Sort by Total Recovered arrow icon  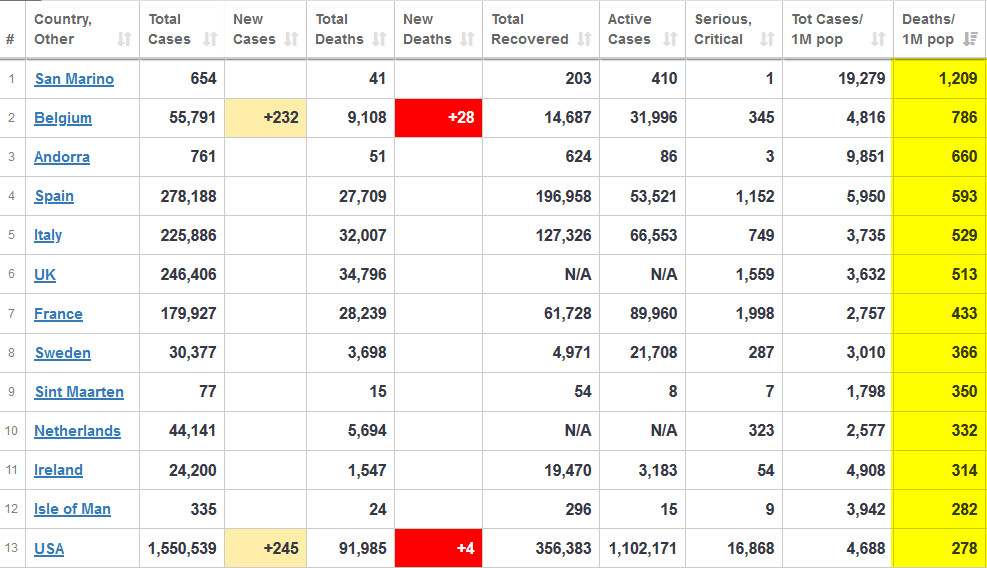pyautogui.click(x=584, y=40)
